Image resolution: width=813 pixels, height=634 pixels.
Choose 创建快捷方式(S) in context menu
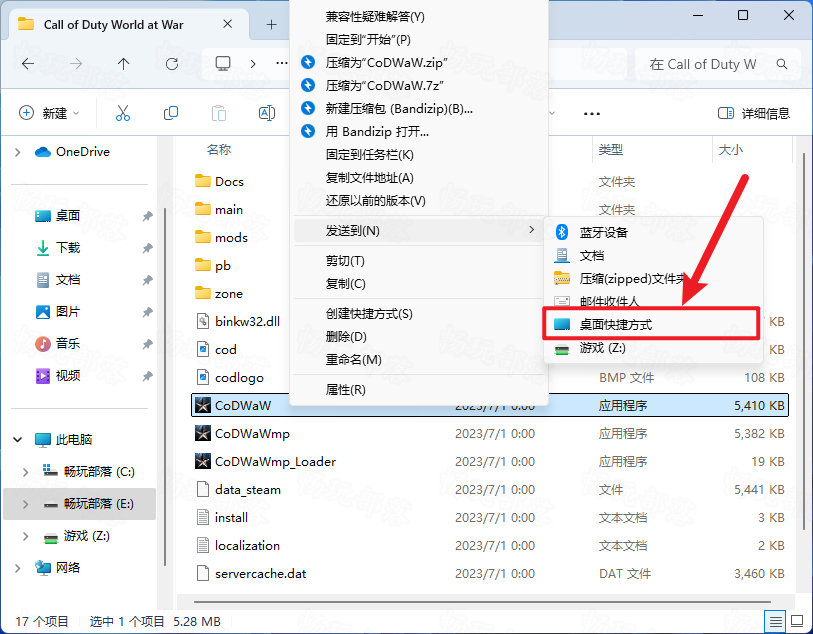pos(419,314)
